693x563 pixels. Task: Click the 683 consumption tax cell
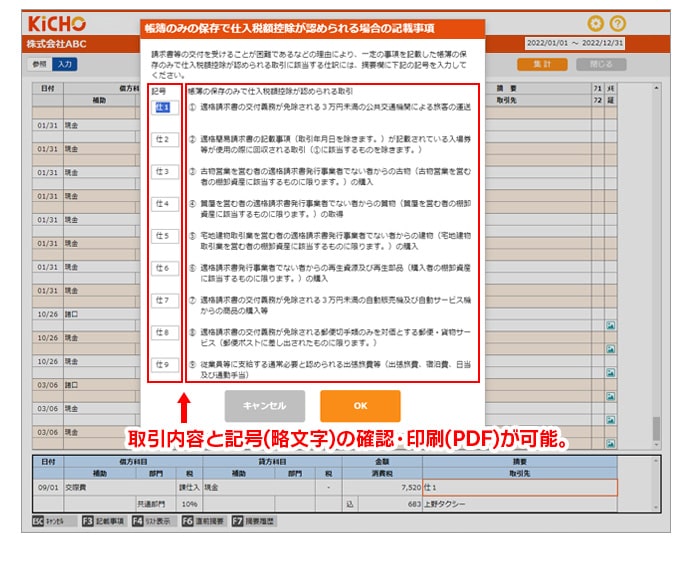(x=390, y=504)
